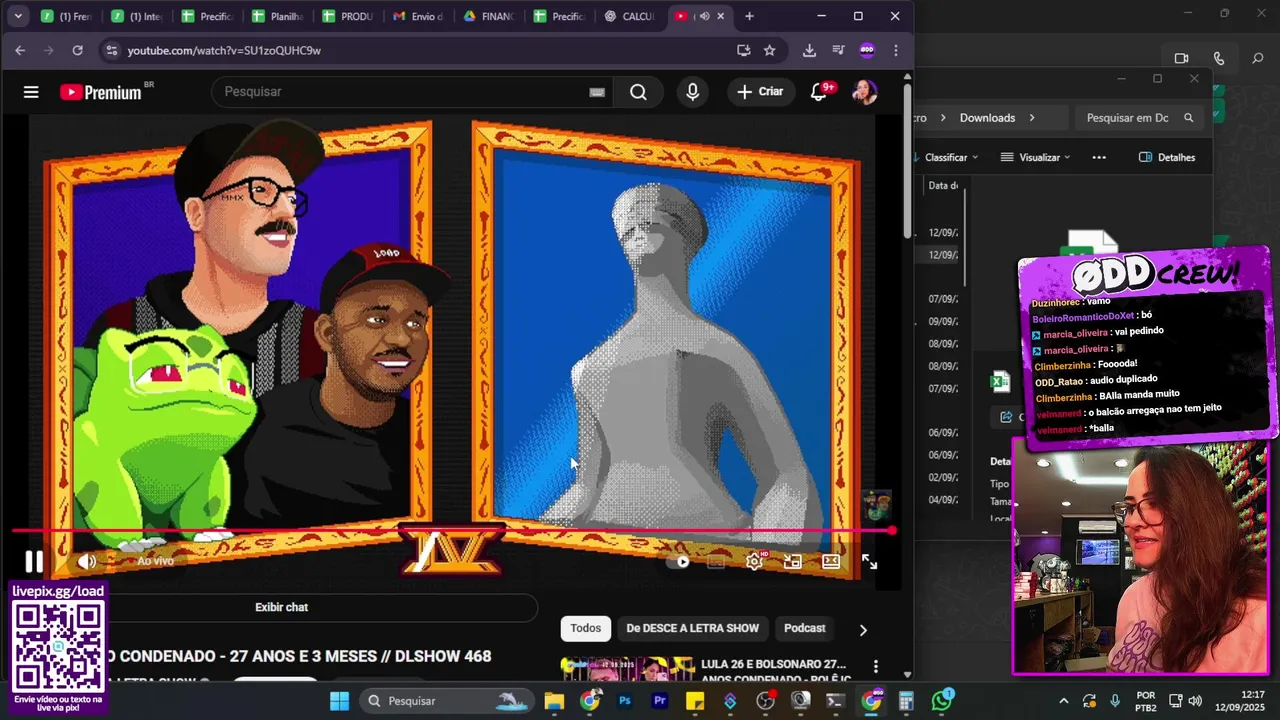Image resolution: width=1280 pixels, height=720 pixels.
Task: Click Downloads breadcrumb in File Explorer
Action: pyautogui.click(x=987, y=118)
